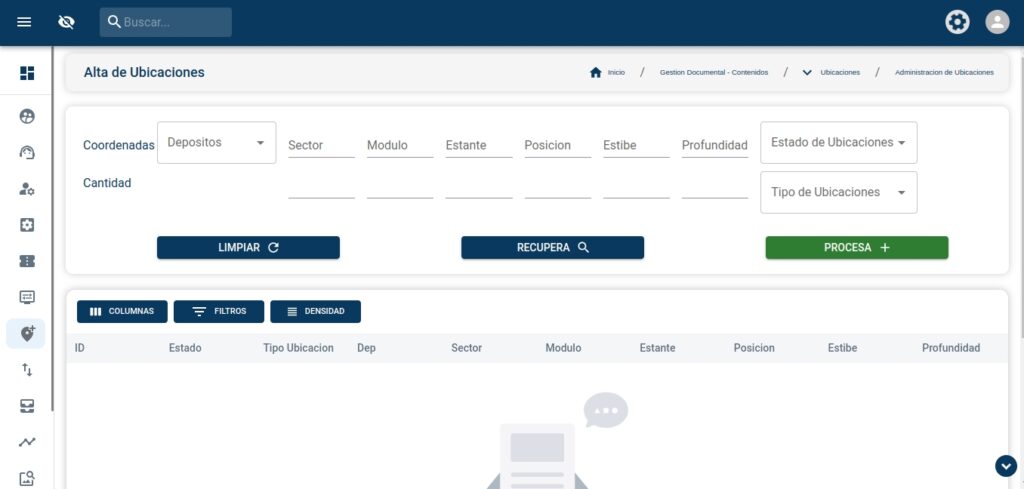Click the add location pin sidebar icon
The height and width of the screenshot is (489, 1024).
click(27, 334)
